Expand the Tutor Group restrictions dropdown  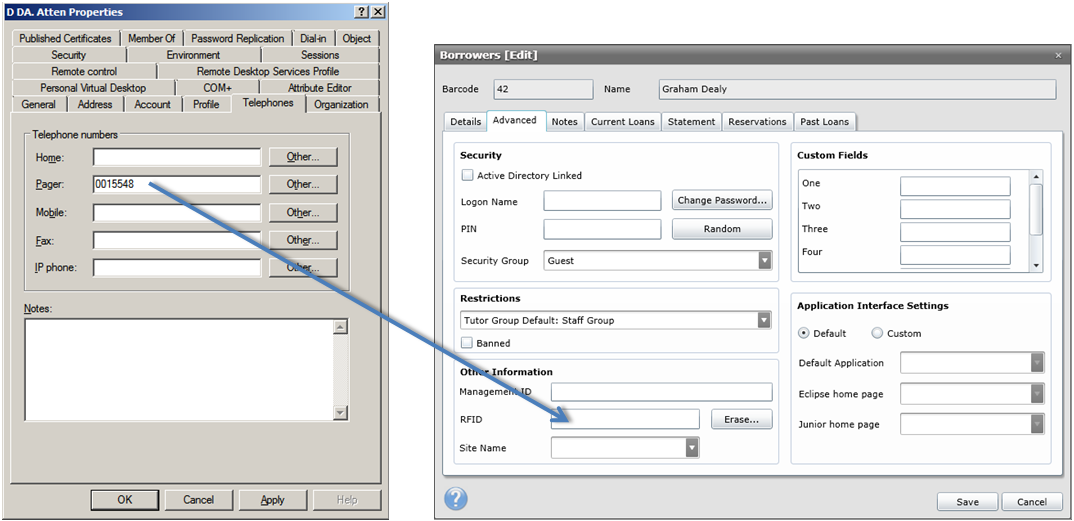tap(764, 321)
